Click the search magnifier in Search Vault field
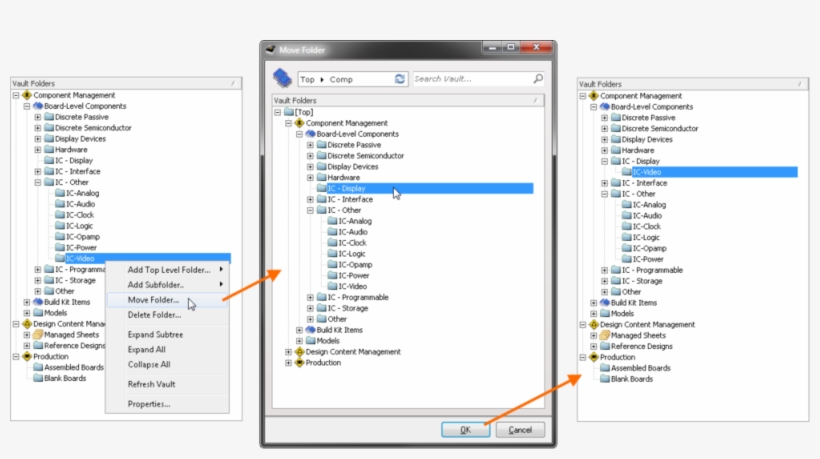The height and width of the screenshot is (459, 820). point(538,79)
